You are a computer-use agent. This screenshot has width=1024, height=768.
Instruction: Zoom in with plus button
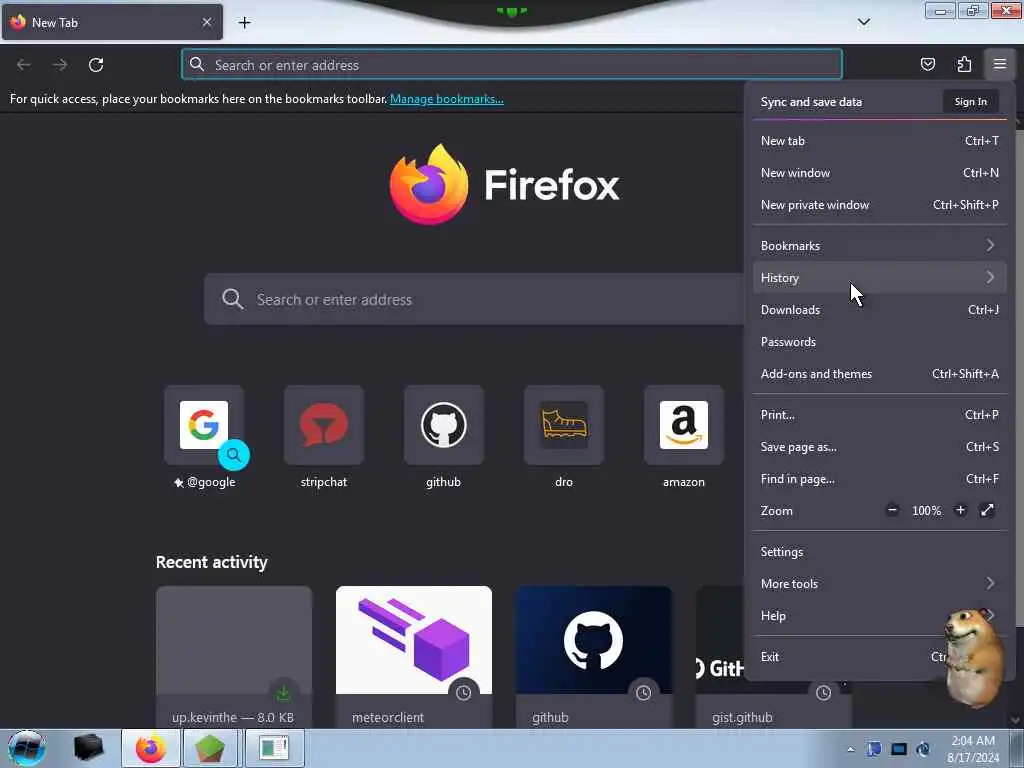(960, 510)
